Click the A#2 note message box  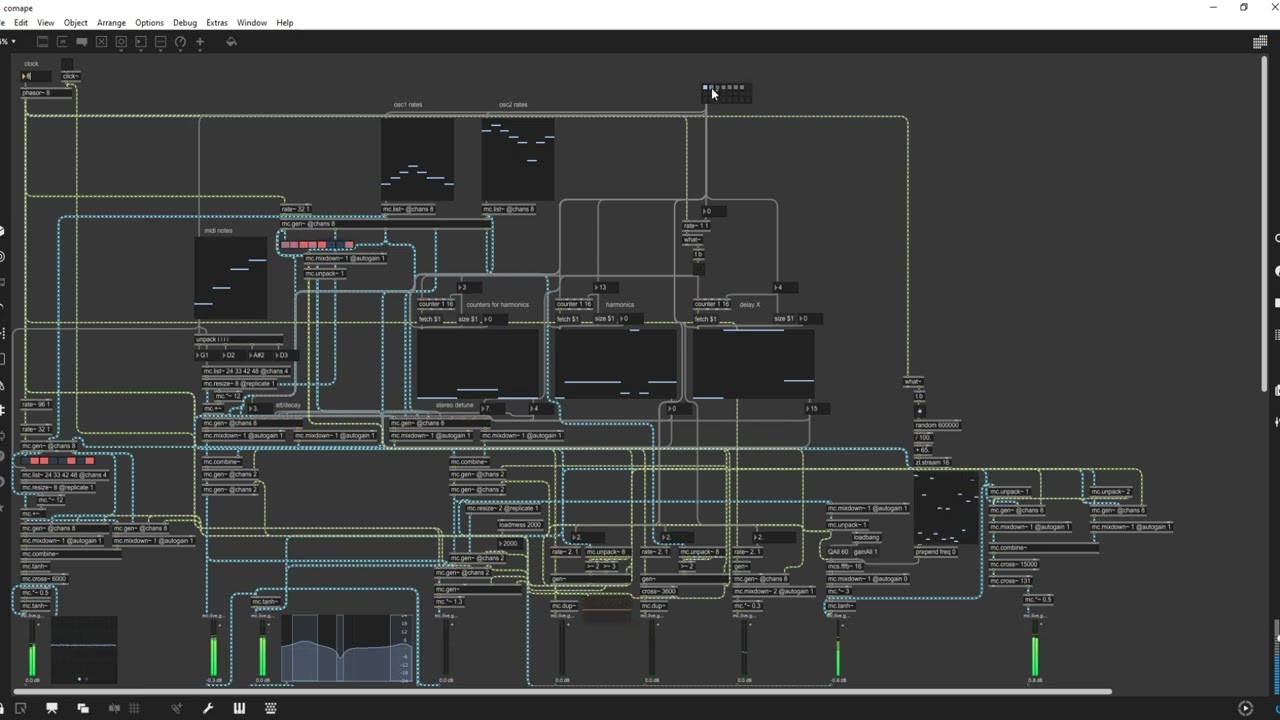(x=257, y=355)
